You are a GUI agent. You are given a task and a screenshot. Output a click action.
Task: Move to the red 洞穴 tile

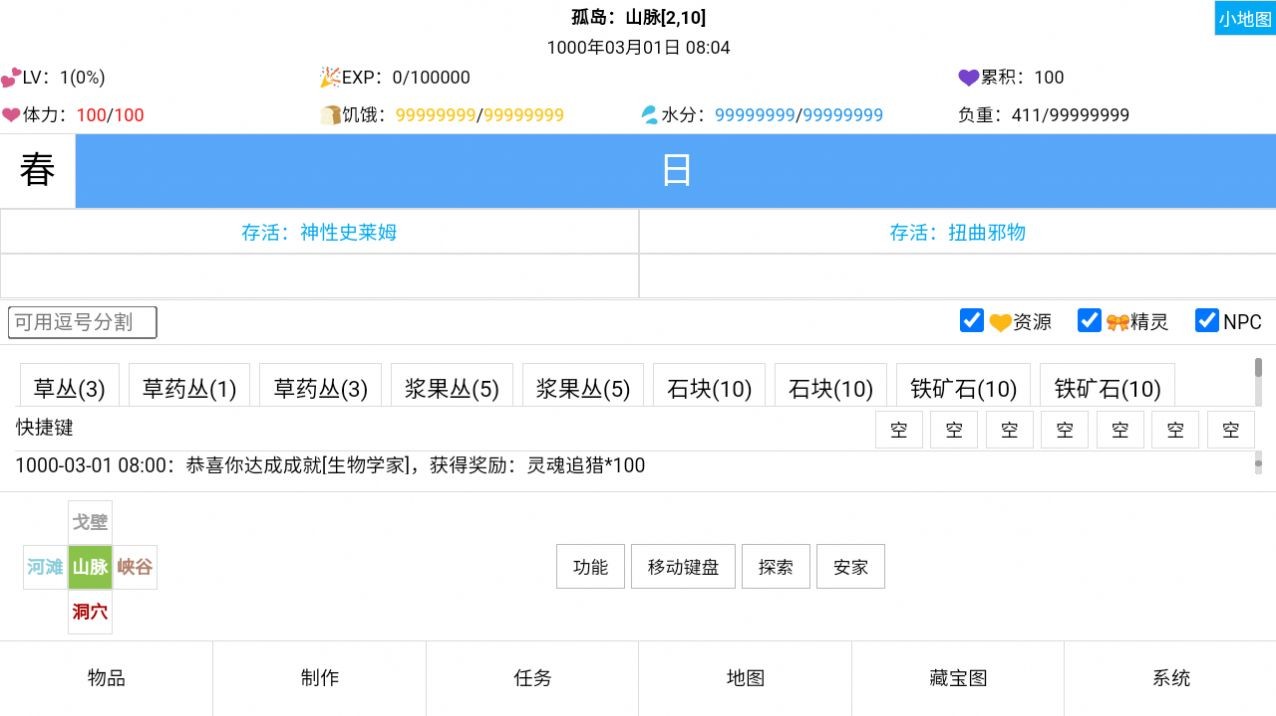coord(90,611)
